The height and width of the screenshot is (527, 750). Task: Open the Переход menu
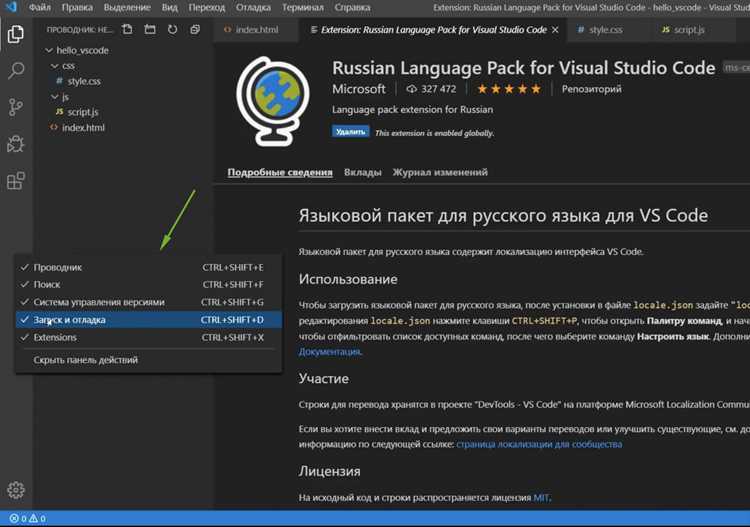207,7
